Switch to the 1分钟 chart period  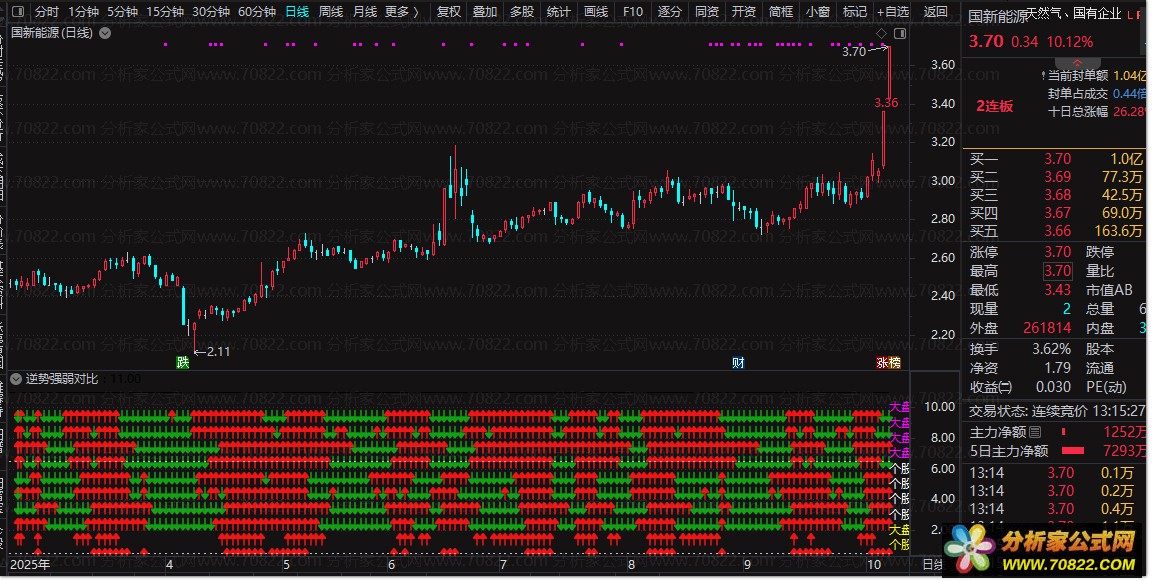click(x=83, y=12)
